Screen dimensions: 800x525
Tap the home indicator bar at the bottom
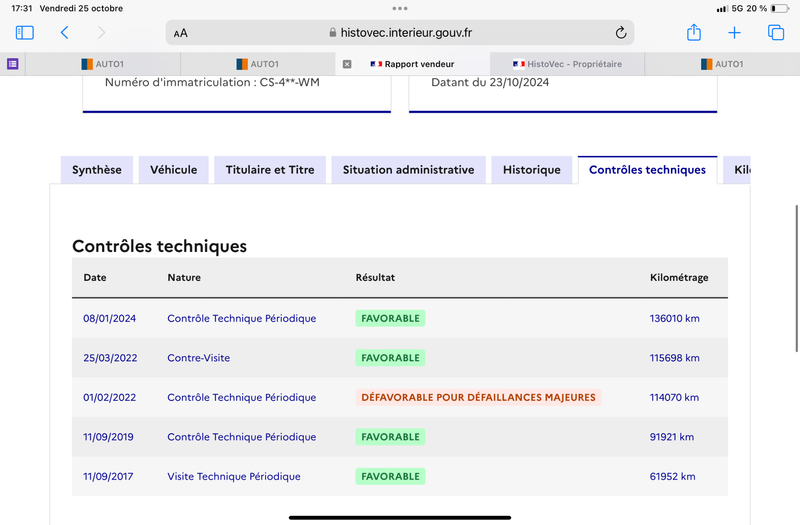click(400, 517)
